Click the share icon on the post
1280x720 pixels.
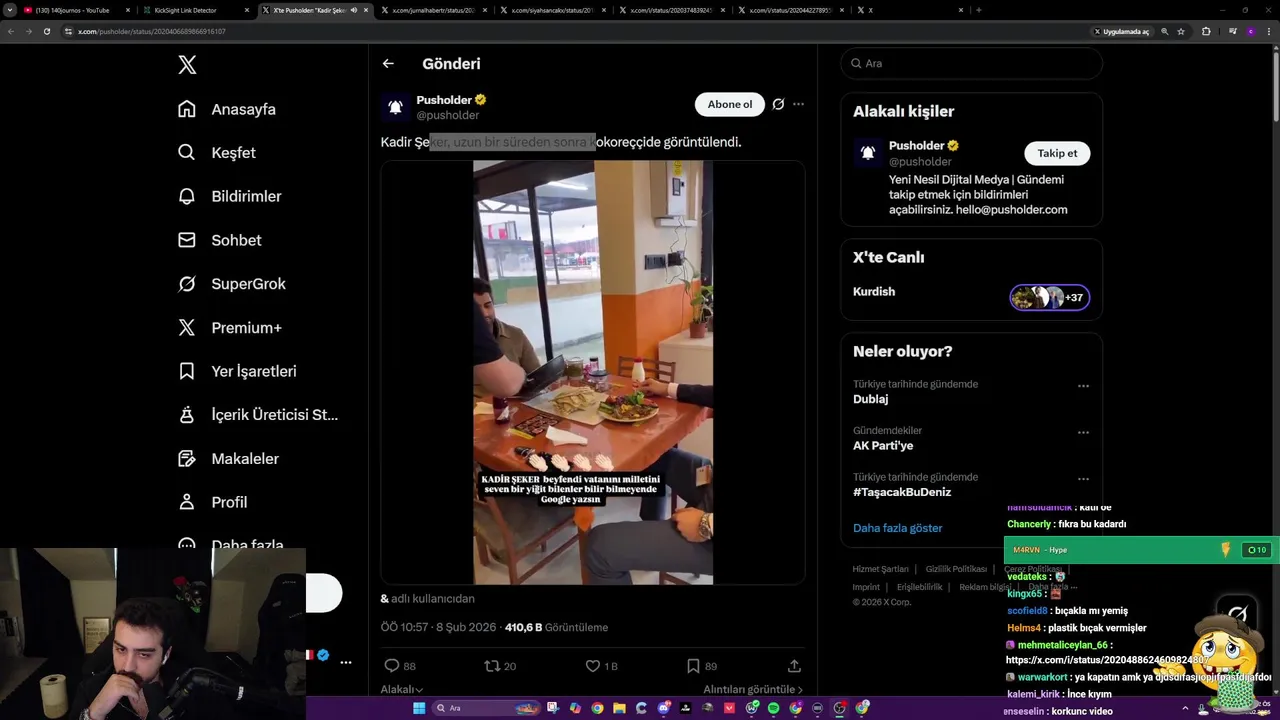(x=794, y=666)
